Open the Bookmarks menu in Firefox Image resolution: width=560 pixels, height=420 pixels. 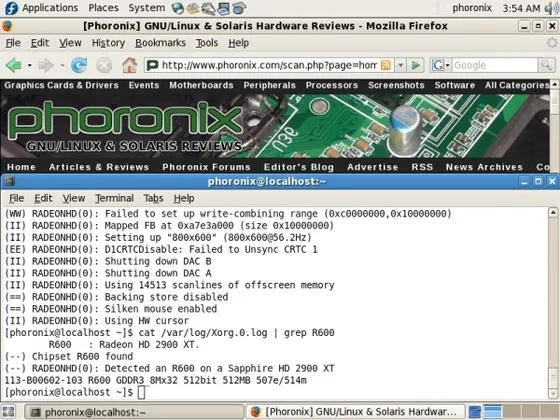click(160, 43)
